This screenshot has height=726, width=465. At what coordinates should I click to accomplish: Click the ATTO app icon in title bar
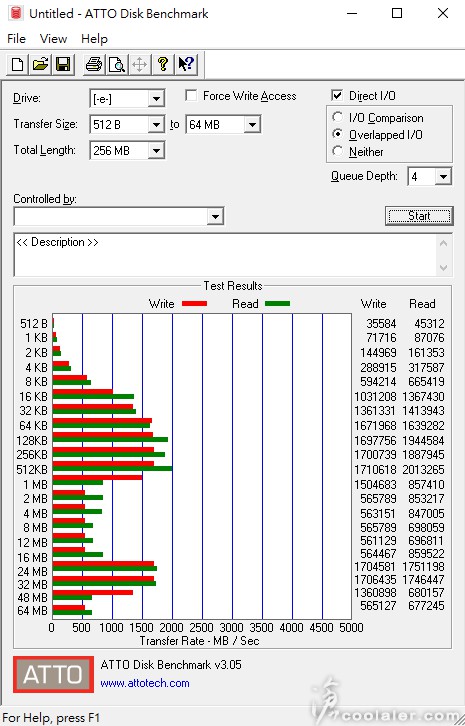pyautogui.click(x=15, y=13)
